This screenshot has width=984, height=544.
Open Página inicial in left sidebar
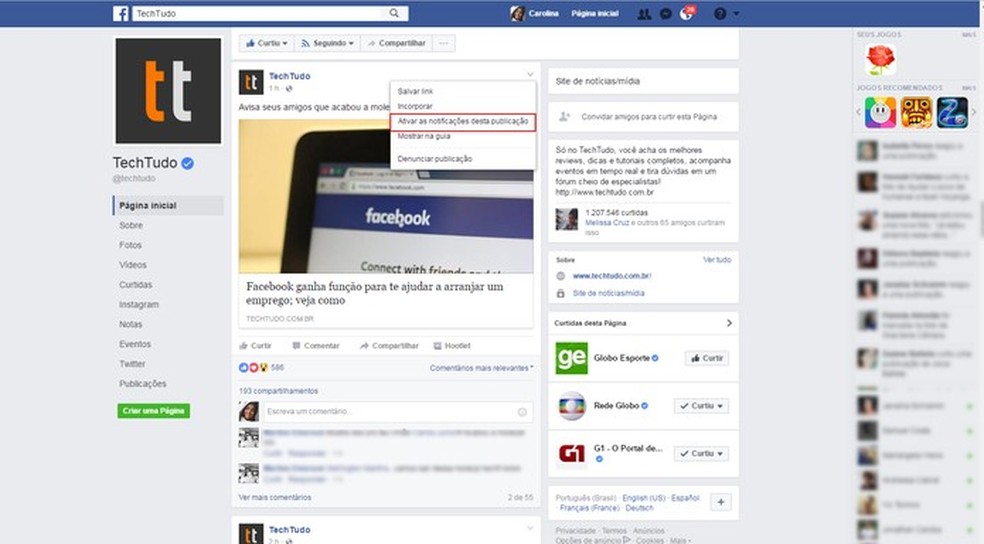click(x=169, y=205)
